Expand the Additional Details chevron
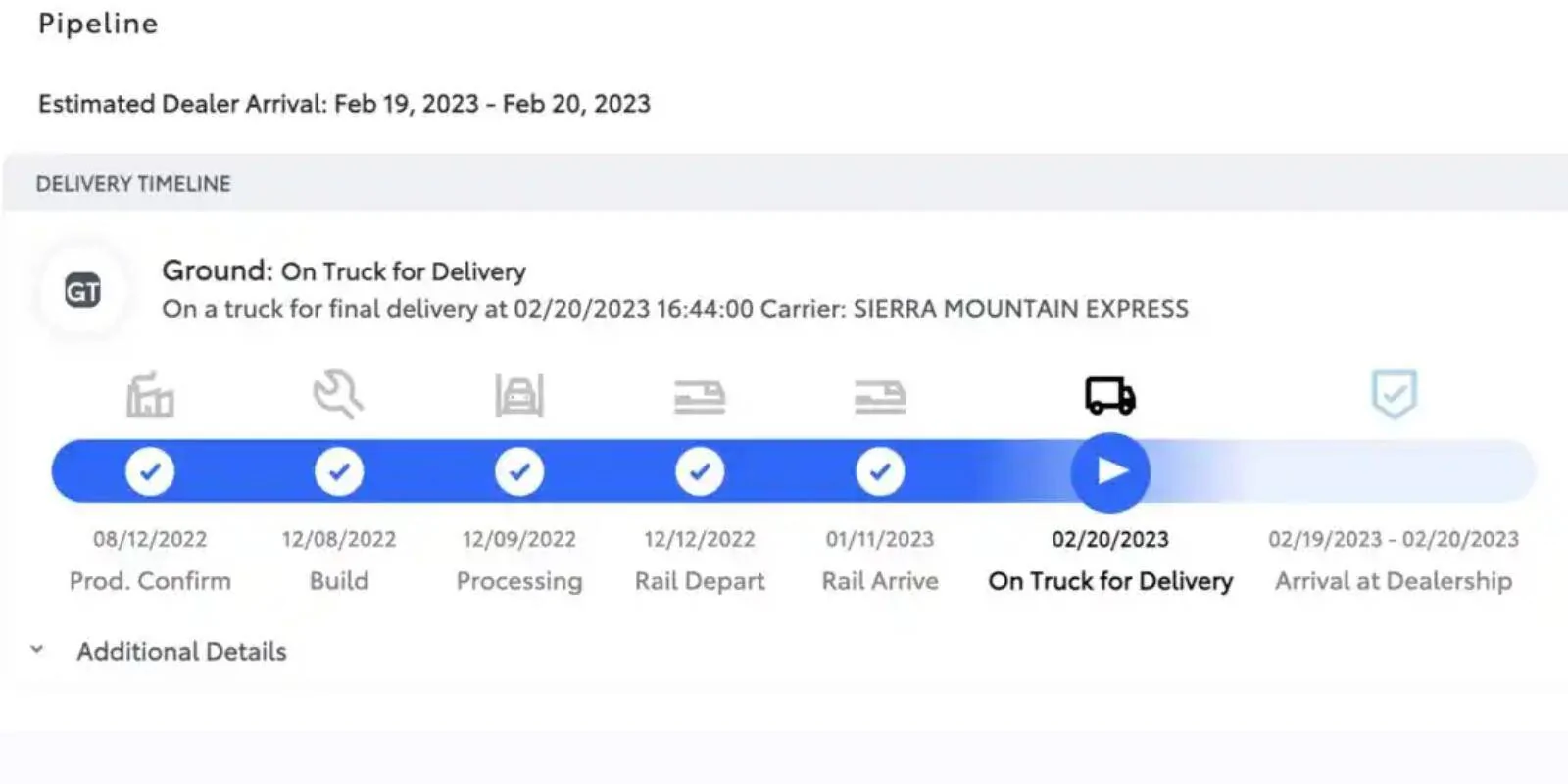Viewport: 1568px width, 784px height. [37, 650]
